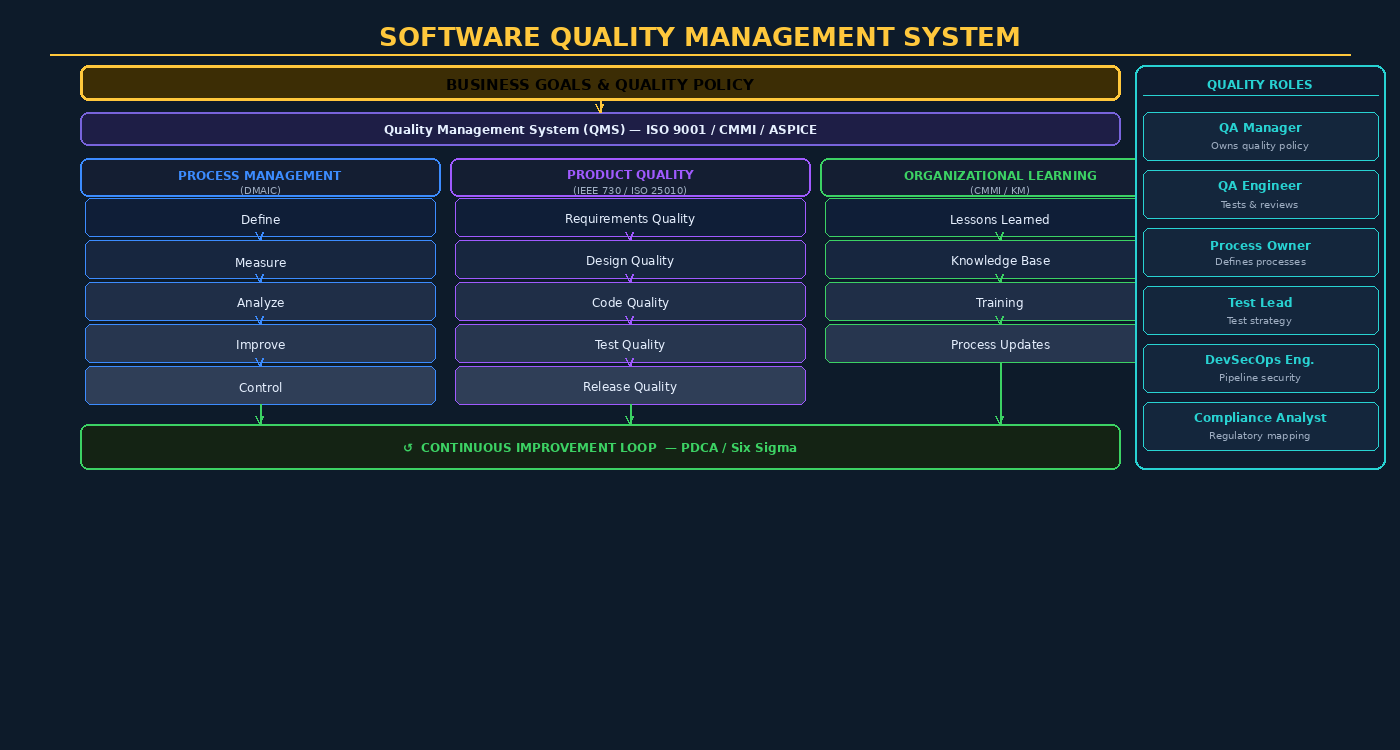Click the Define box in DMAIC

pos(260,219)
